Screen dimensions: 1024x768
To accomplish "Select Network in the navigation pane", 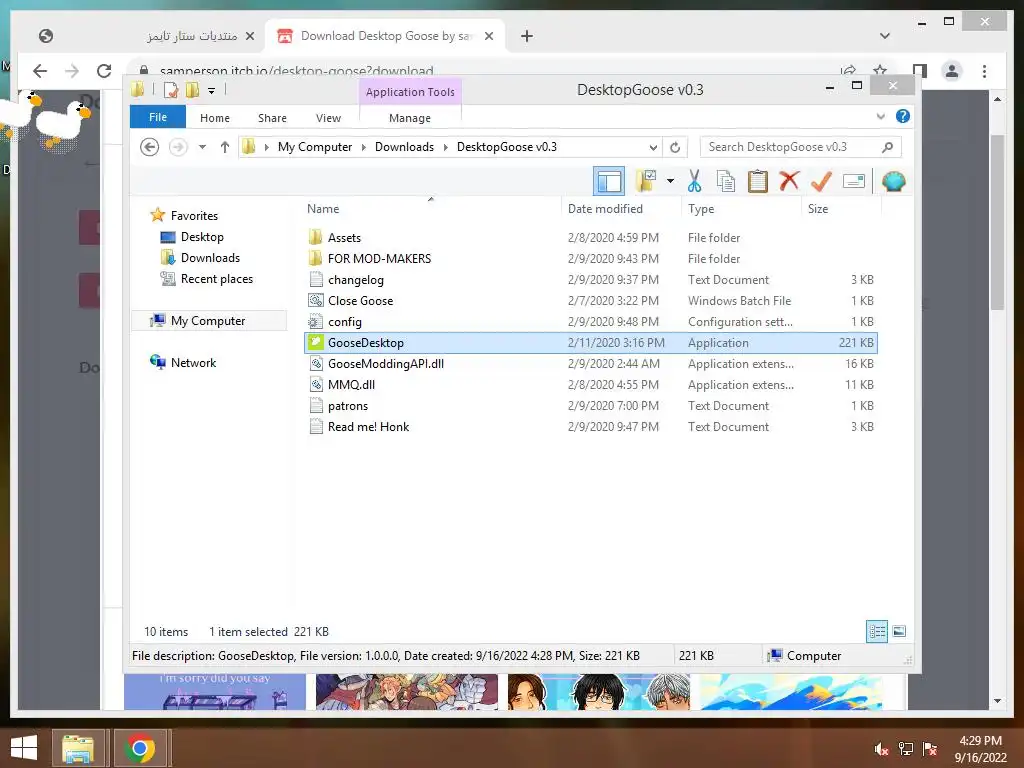I will tap(193, 362).
